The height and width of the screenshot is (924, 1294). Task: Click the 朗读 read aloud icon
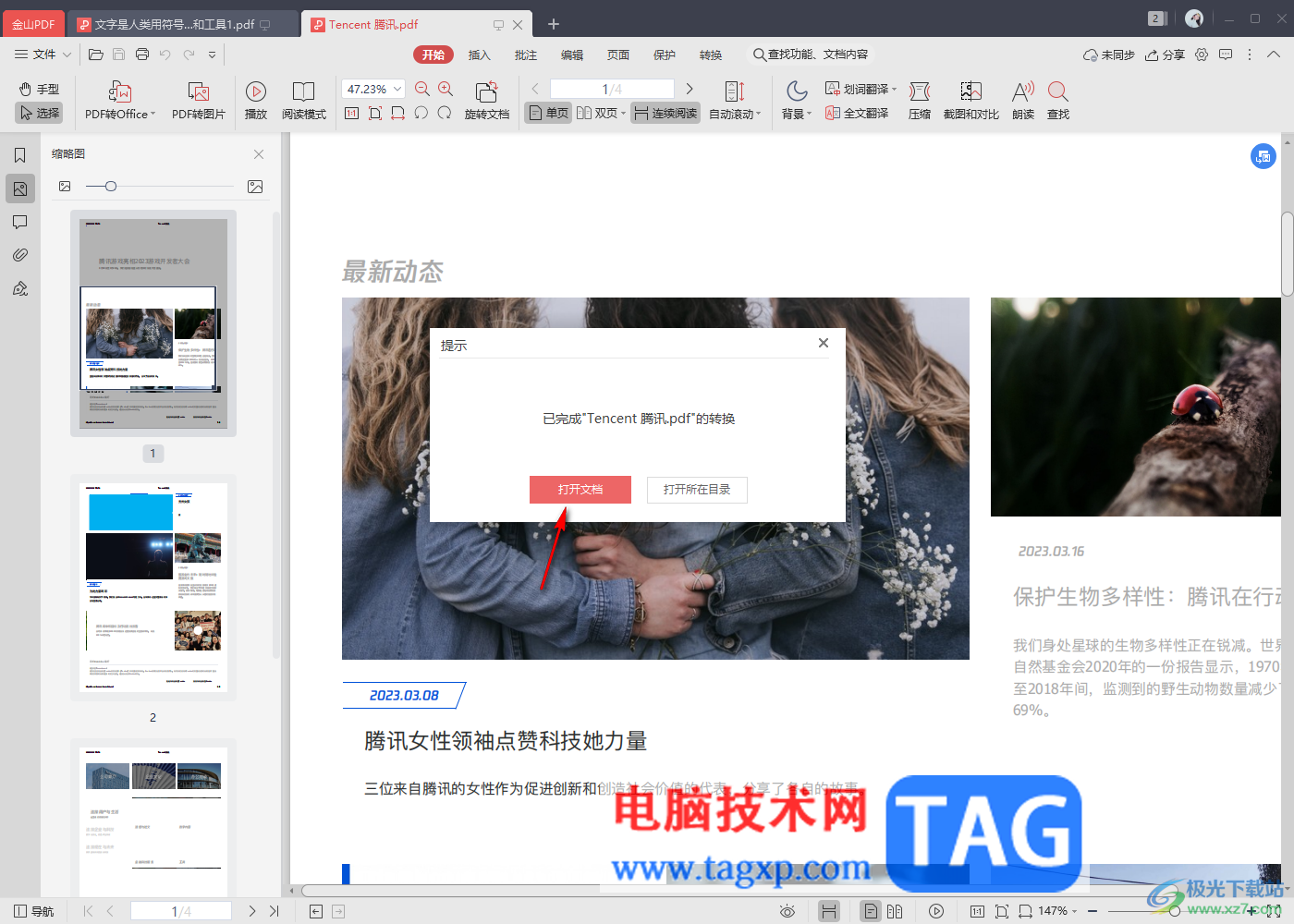(1023, 91)
